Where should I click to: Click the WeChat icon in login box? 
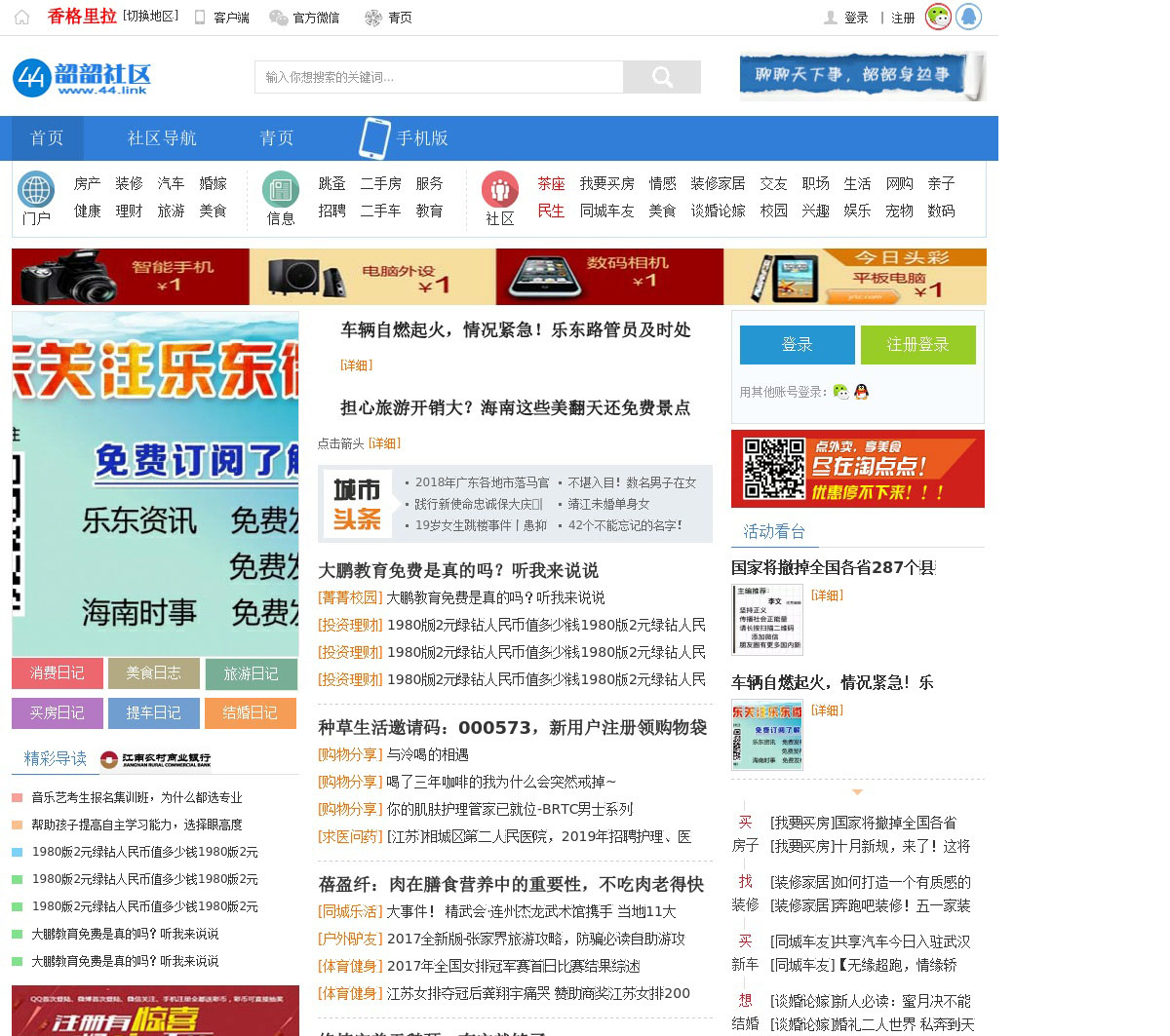[x=840, y=392]
